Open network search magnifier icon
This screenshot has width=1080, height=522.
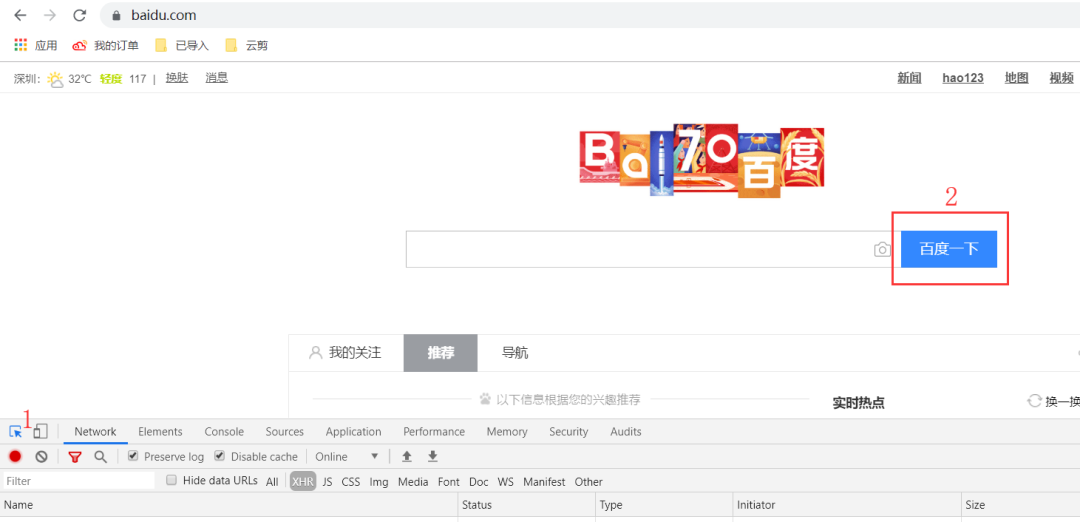click(101, 457)
